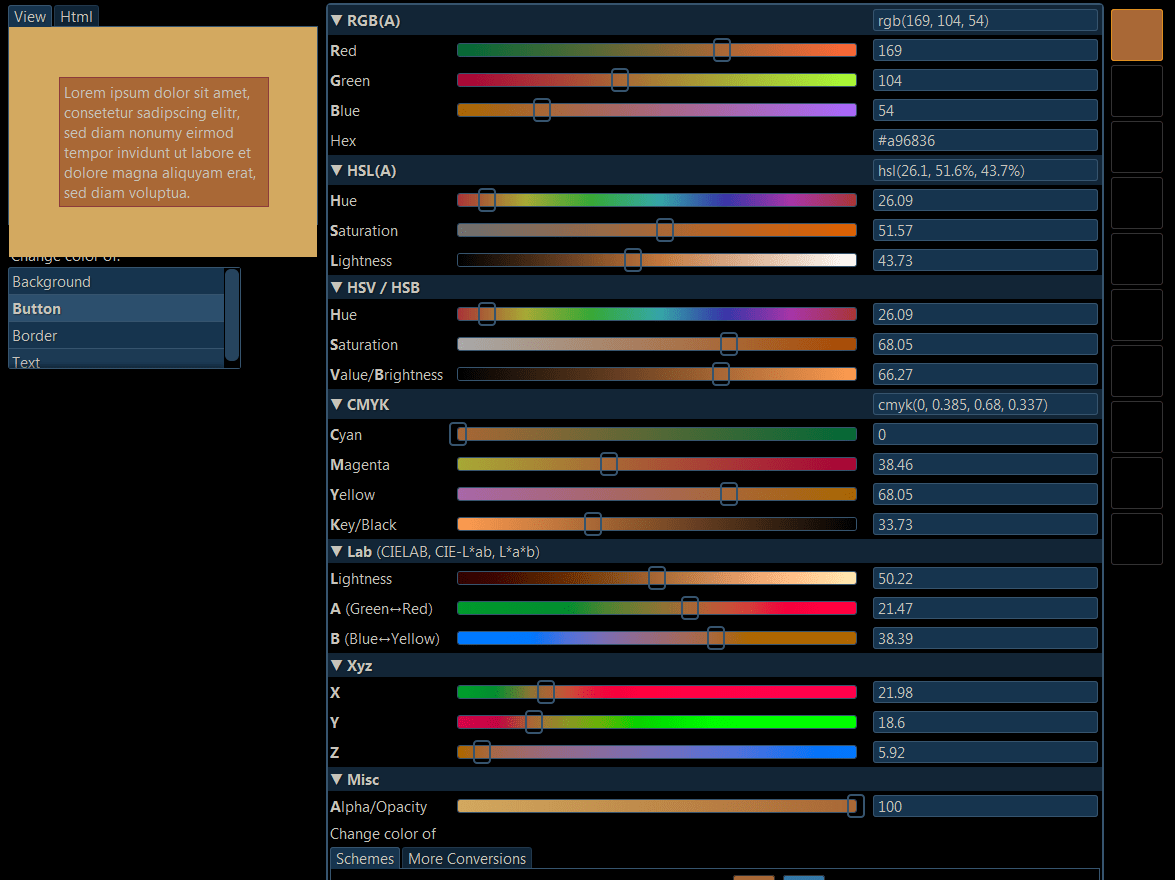
Task: Click the HSL Saturation field 51.57
Action: point(985,231)
